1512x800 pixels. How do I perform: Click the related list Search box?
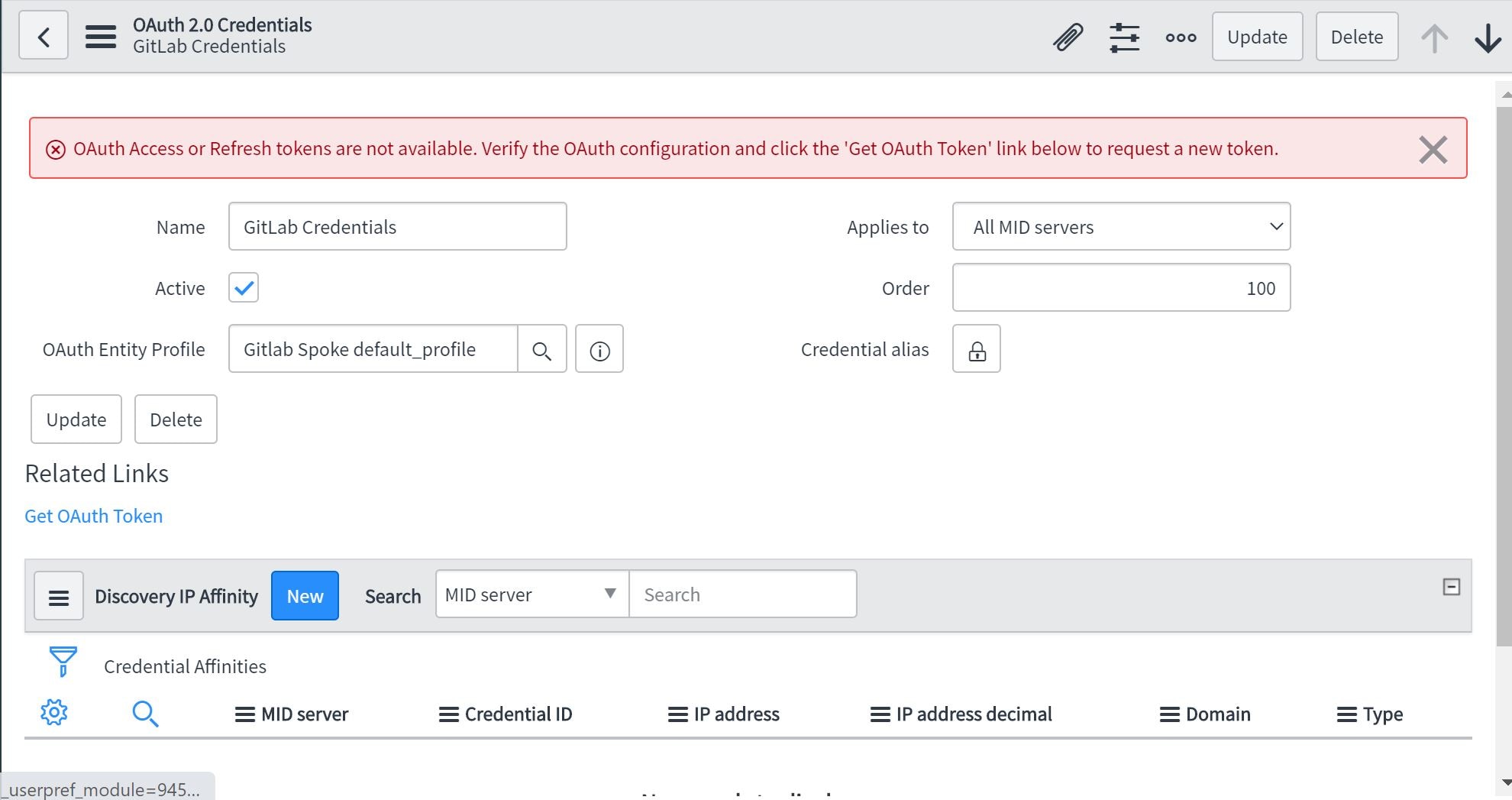point(742,594)
